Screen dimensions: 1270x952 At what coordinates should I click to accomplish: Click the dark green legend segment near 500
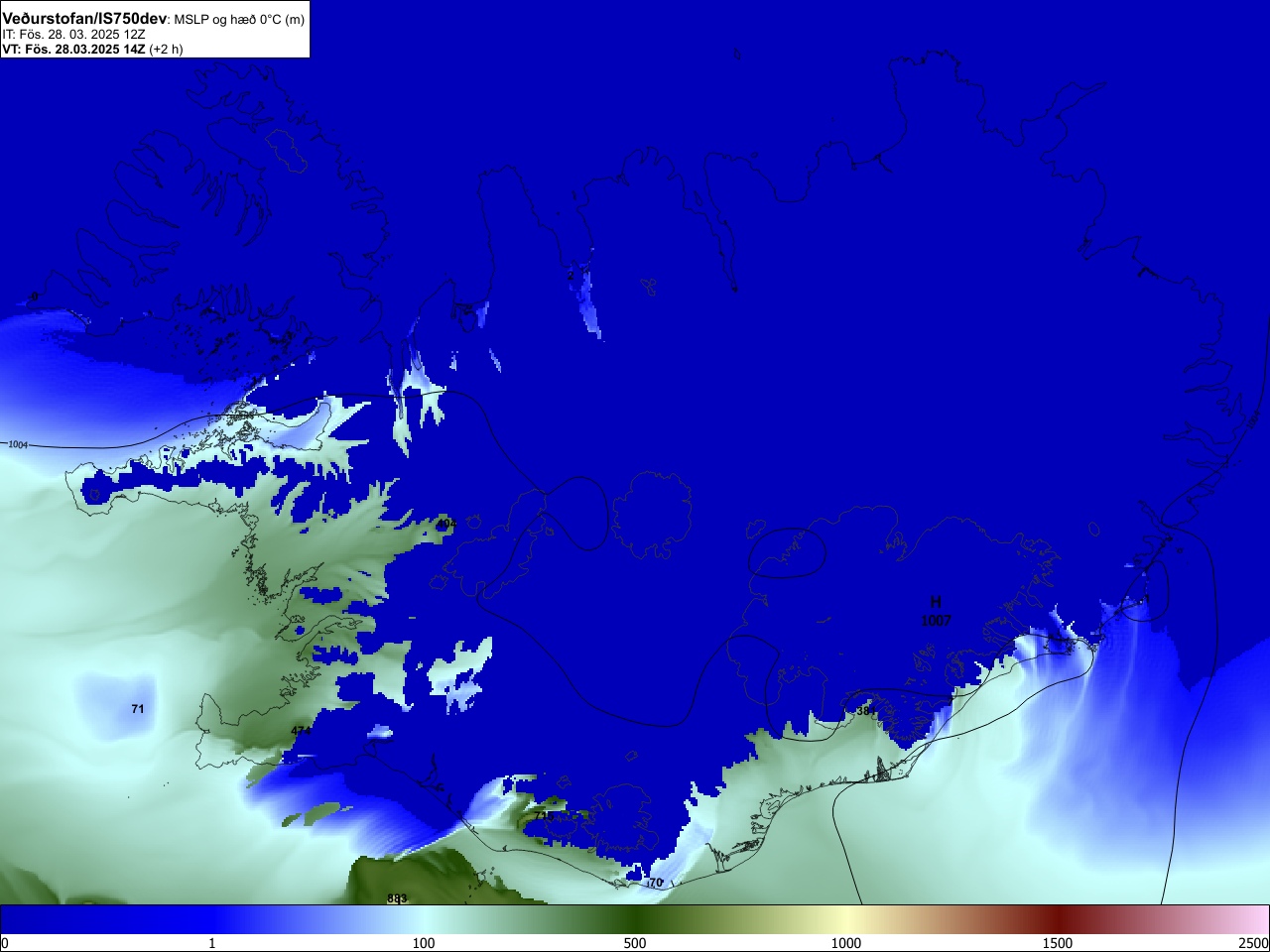tap(635, 919)
